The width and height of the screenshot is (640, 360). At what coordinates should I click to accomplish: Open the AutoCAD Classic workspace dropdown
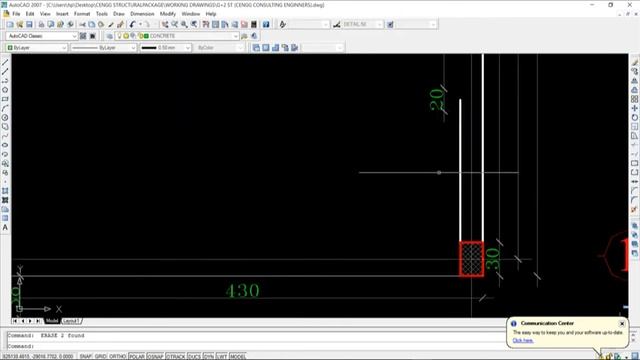pyautogui.click(x=41, y=36)
